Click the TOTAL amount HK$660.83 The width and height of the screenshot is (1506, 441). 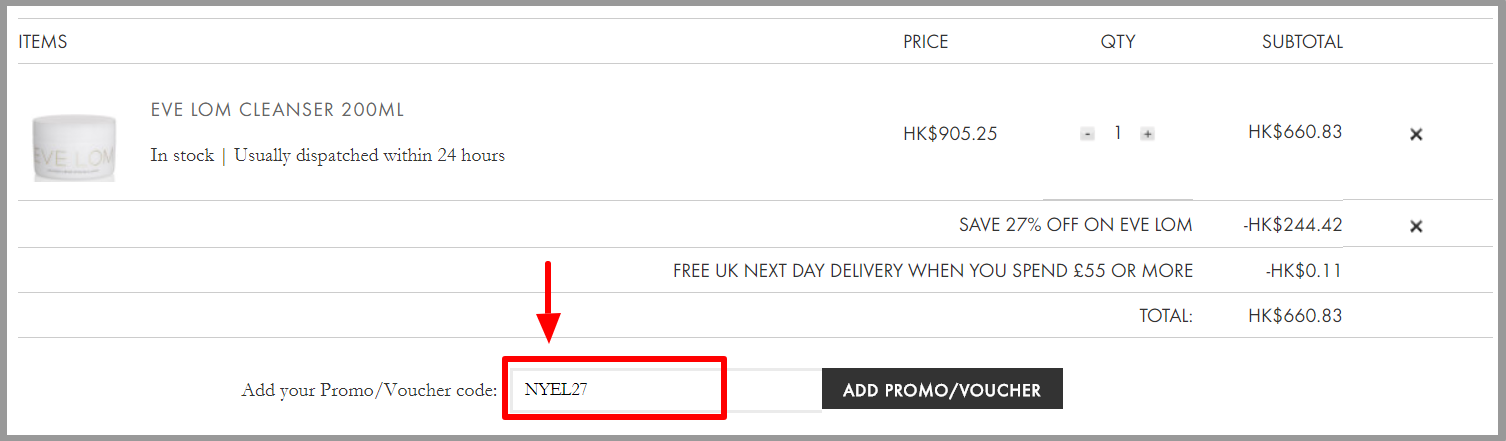point(1295,316)
